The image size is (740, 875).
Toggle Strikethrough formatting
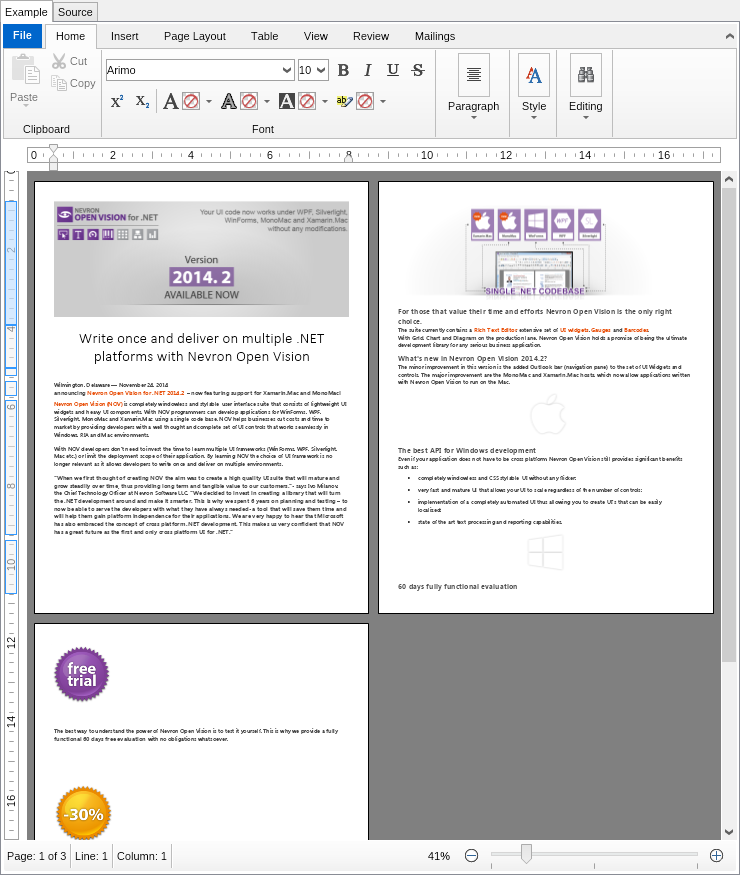418,70
